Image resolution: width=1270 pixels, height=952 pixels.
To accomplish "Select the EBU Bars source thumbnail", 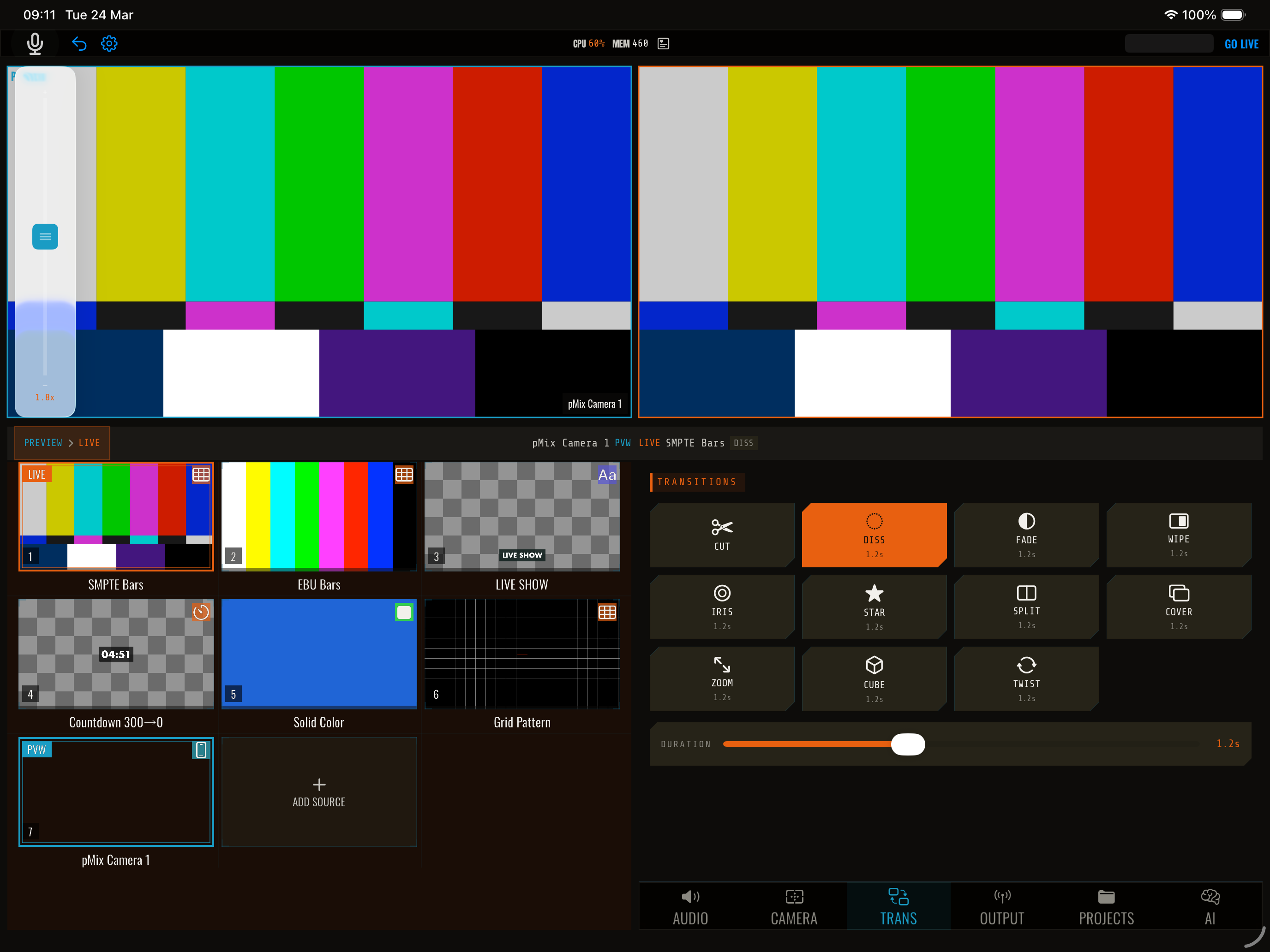I will coord(318,517).
